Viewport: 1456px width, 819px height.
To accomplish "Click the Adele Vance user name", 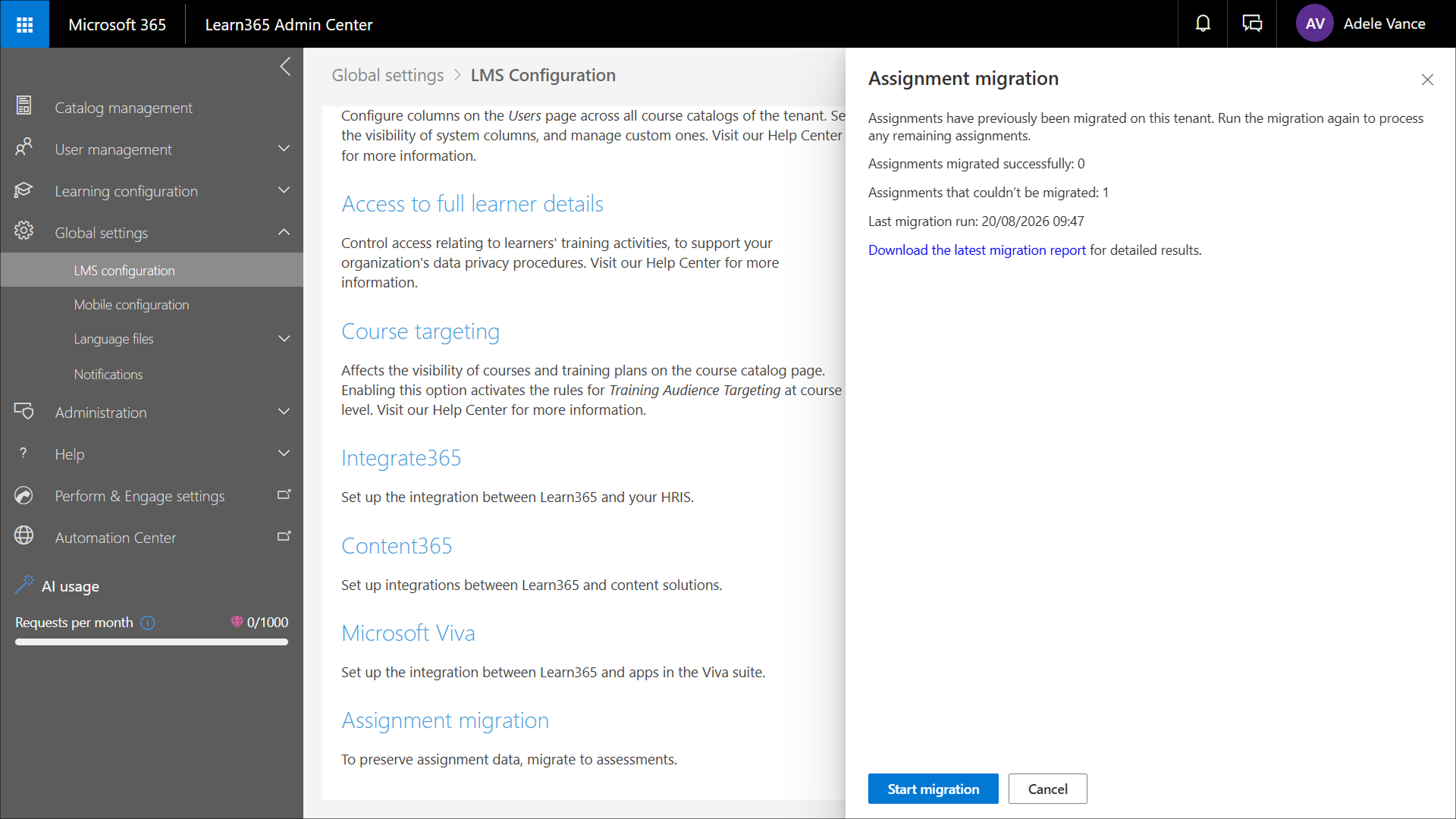I will (x=1384, y=24).
